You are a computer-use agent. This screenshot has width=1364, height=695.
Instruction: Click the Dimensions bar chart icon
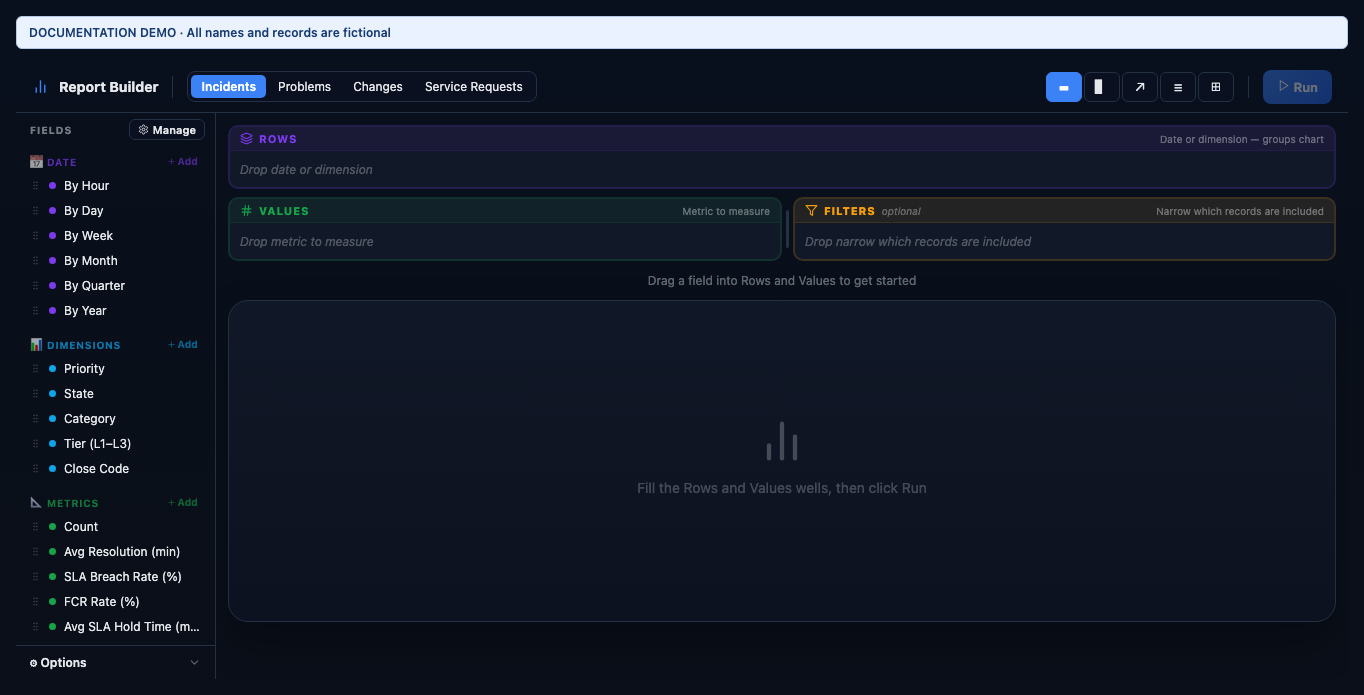click(x=36, y=344)
